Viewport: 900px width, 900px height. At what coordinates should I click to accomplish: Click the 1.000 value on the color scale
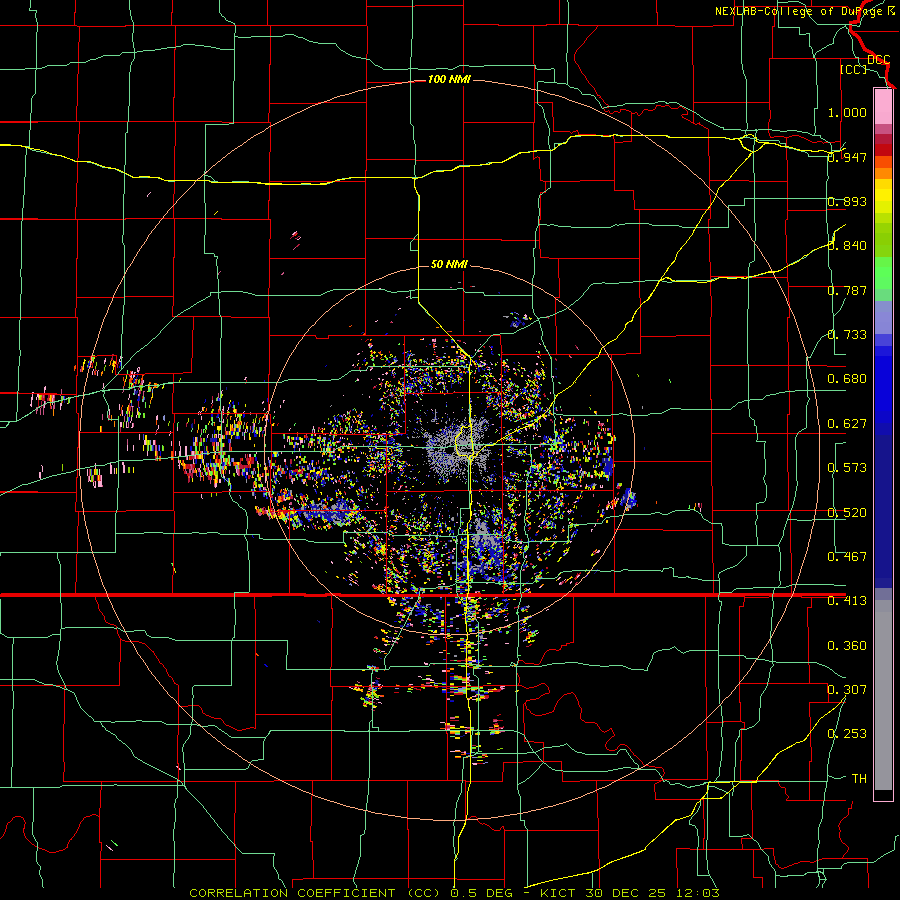(x=847, y=112)
